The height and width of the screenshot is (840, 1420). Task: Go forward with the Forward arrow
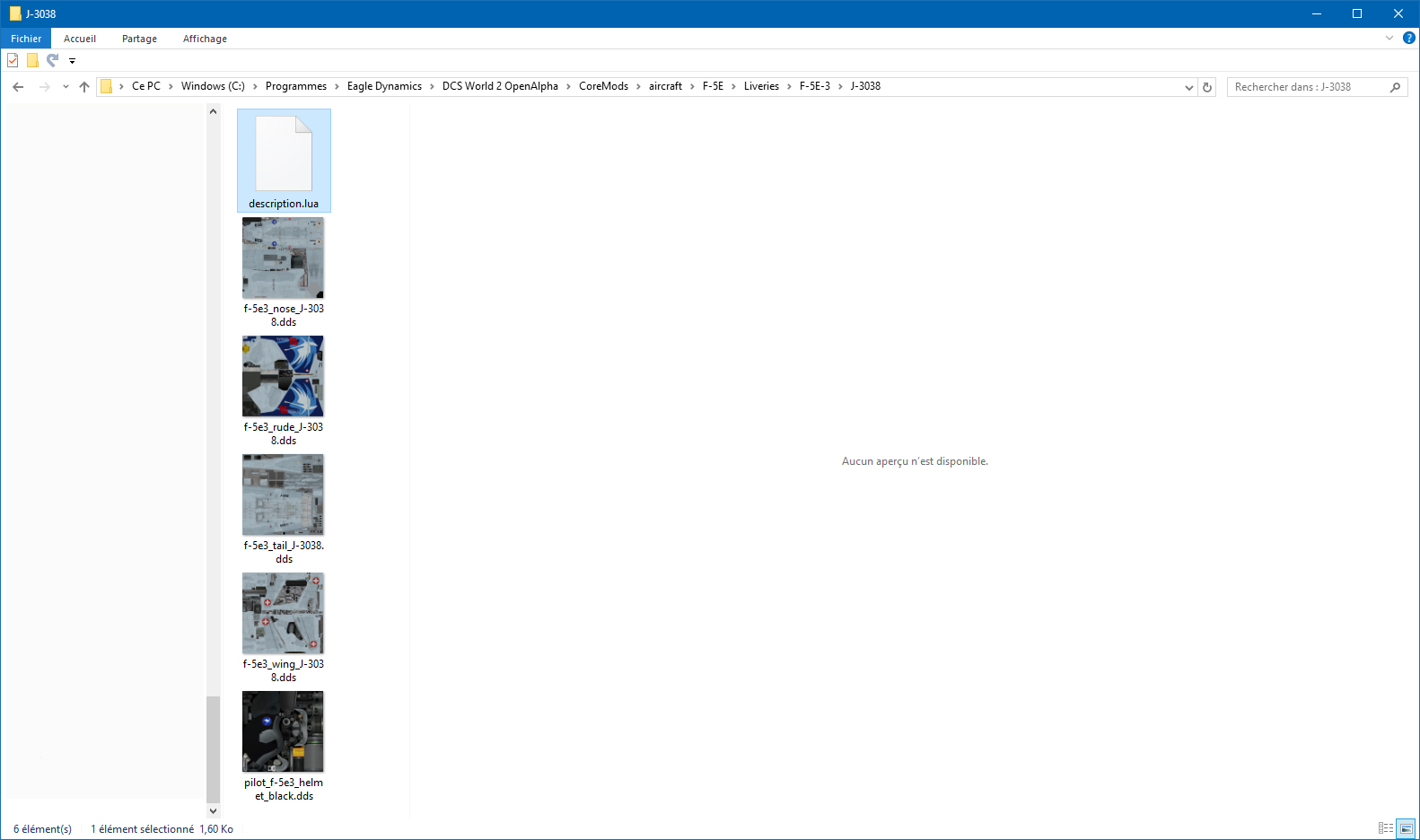(x=45, y=87)
